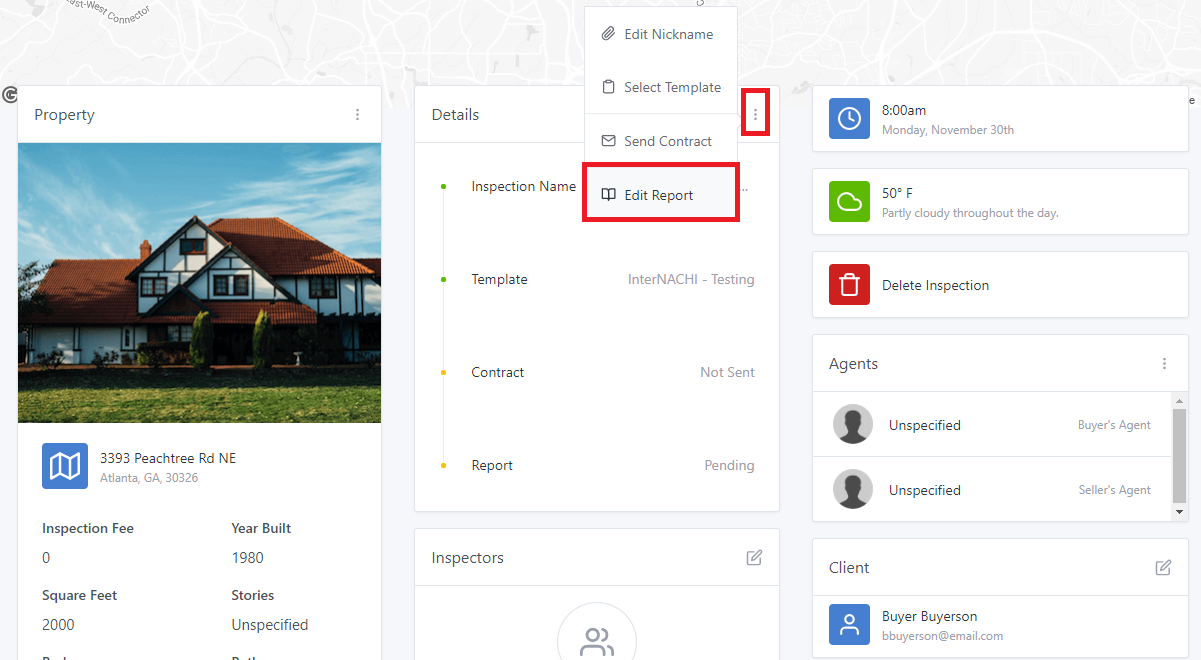1201x660 pixels.
Task: Click the Delete Inspection button
Action: pyautogui.click(x=935, y=285)
